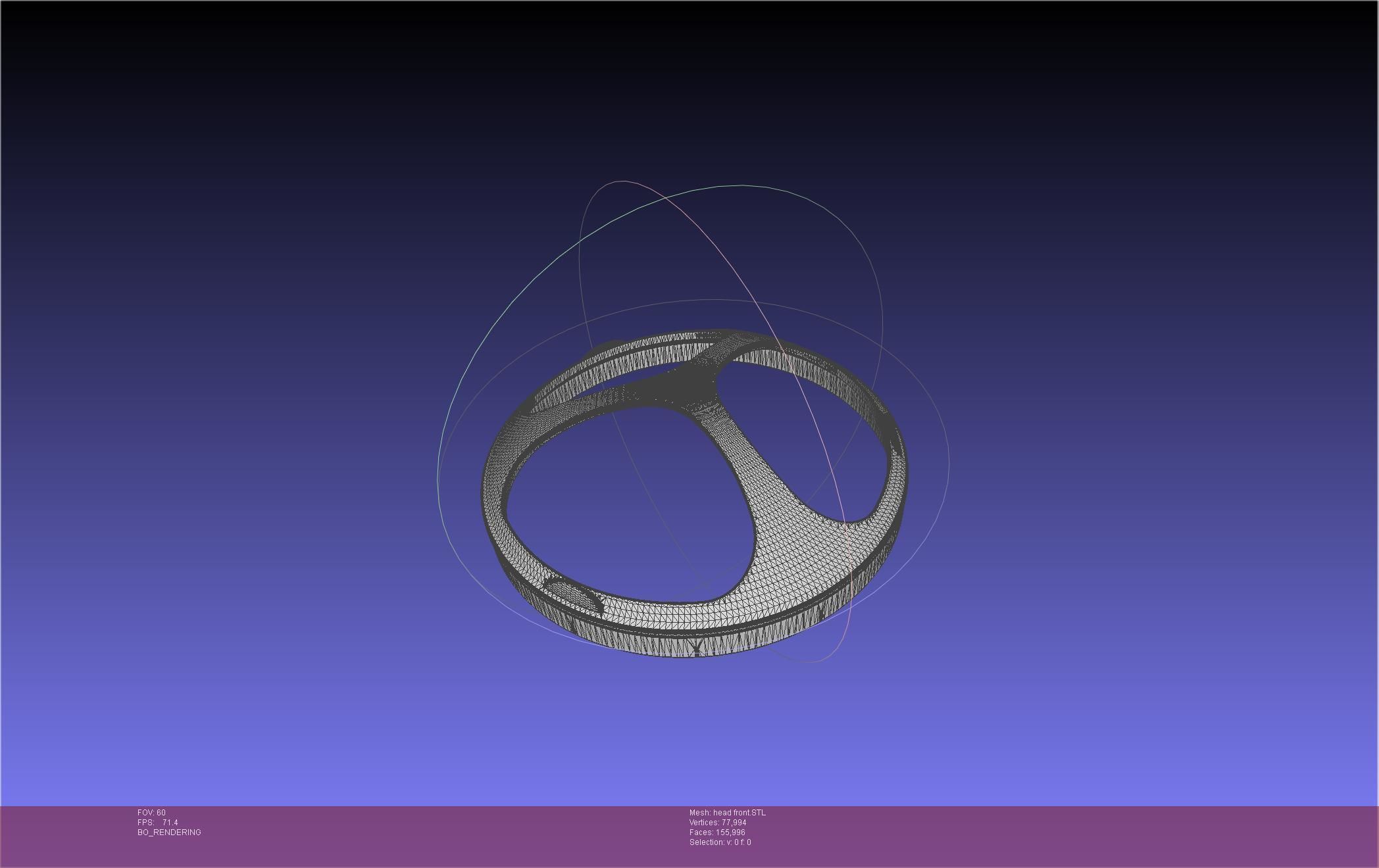Click the 'Selection: v: 0 f: 0' text

click(x=720, y=842)
